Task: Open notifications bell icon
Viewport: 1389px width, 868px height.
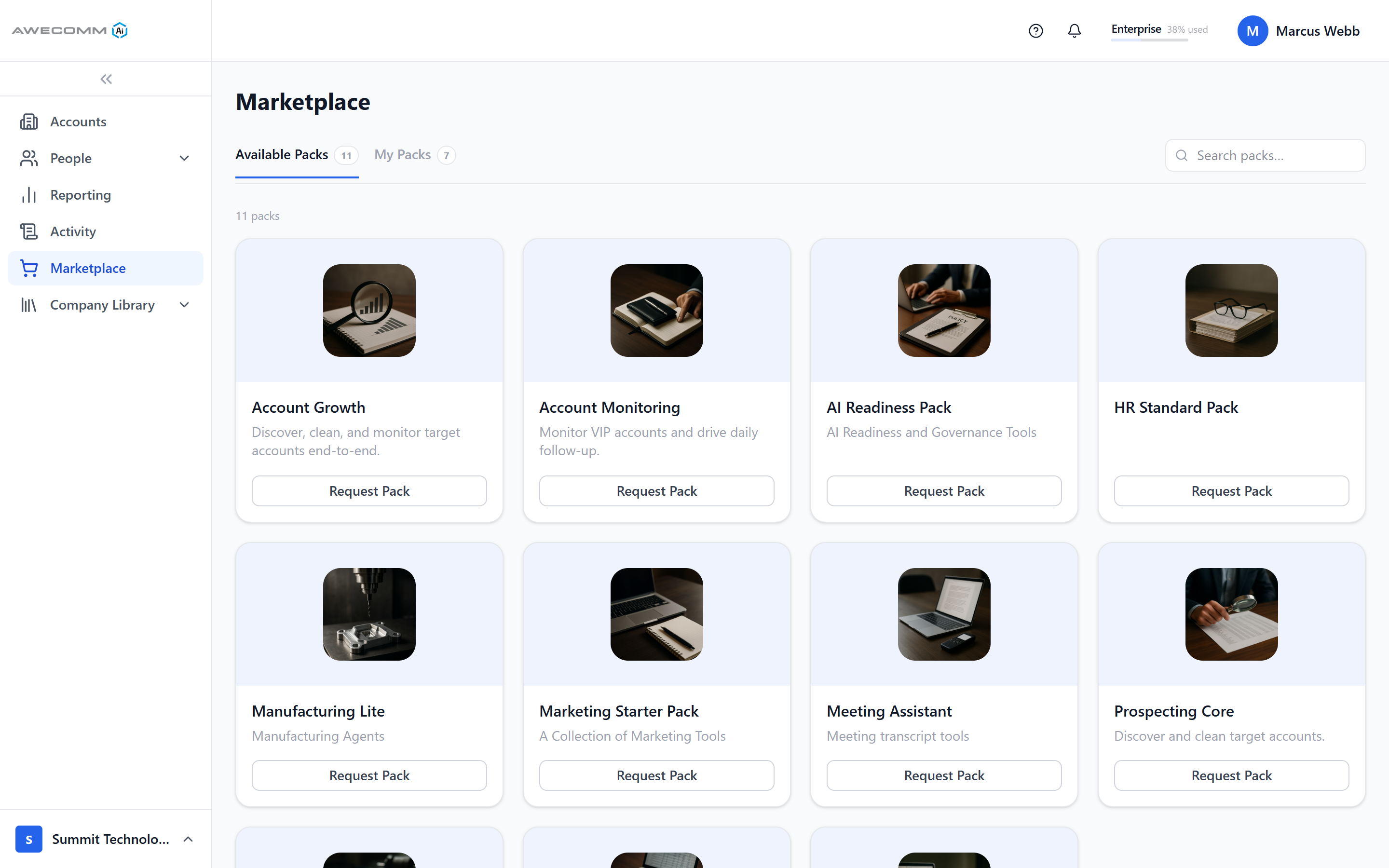Action: 1075,31
